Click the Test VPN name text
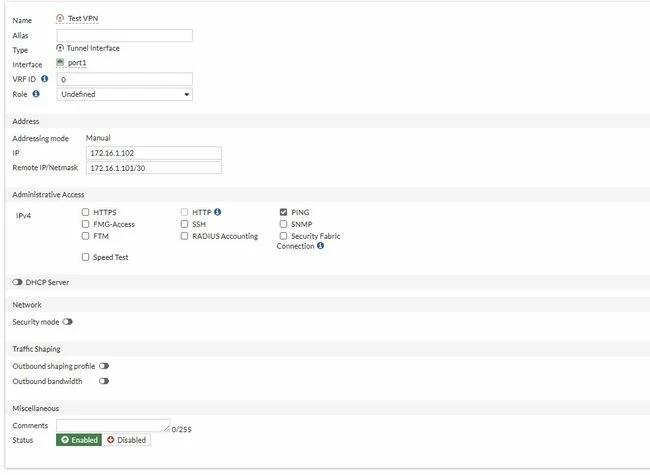This screenshot has width=650, height=475. (83, 19)
